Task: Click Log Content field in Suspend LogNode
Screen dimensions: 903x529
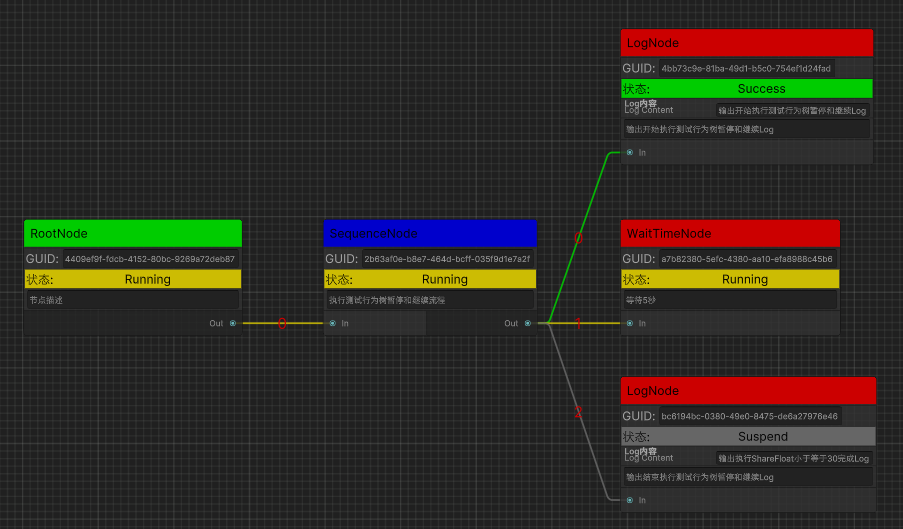Action: [793, 458]
